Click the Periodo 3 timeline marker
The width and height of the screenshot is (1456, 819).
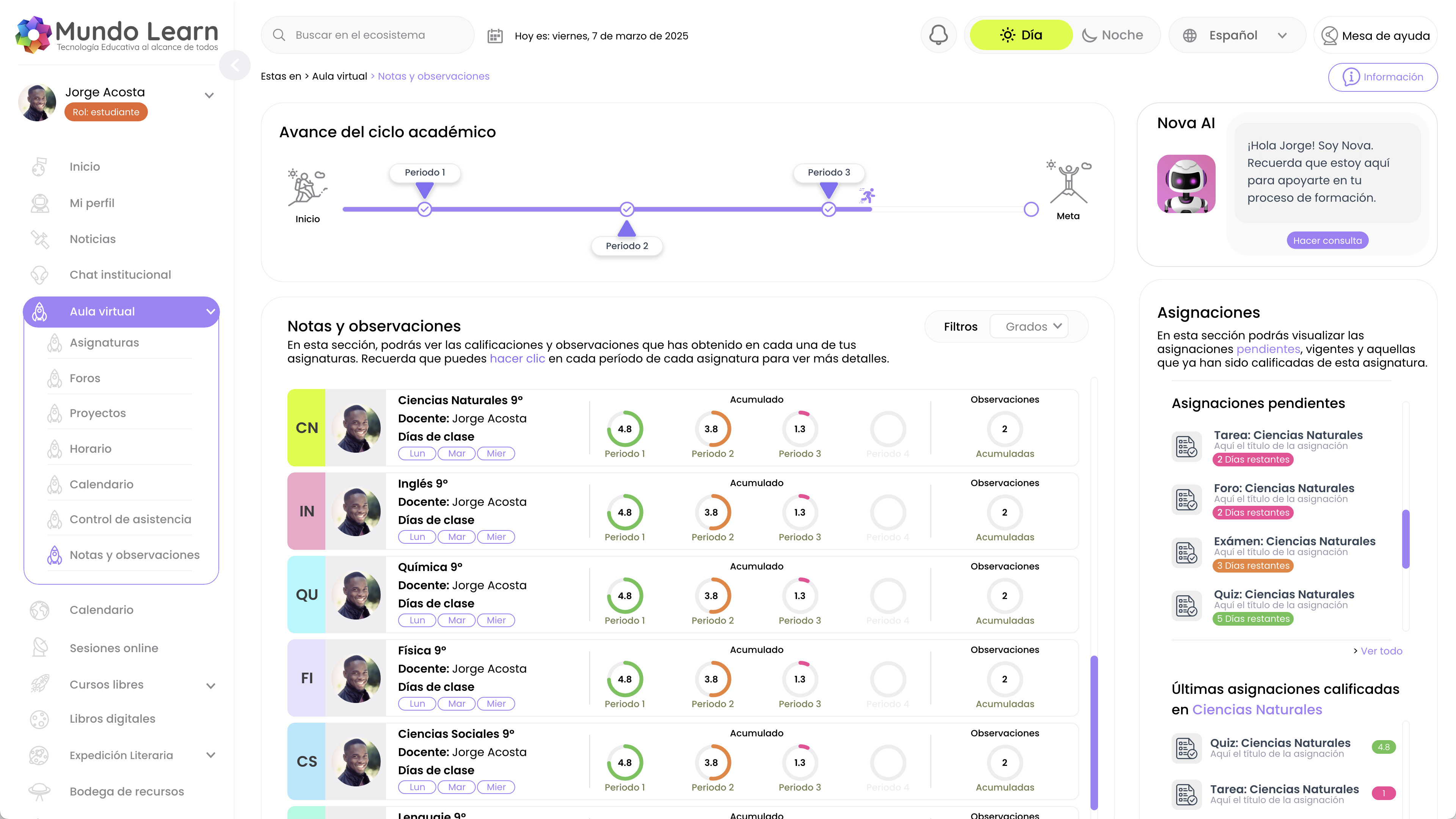coord(828,209)
